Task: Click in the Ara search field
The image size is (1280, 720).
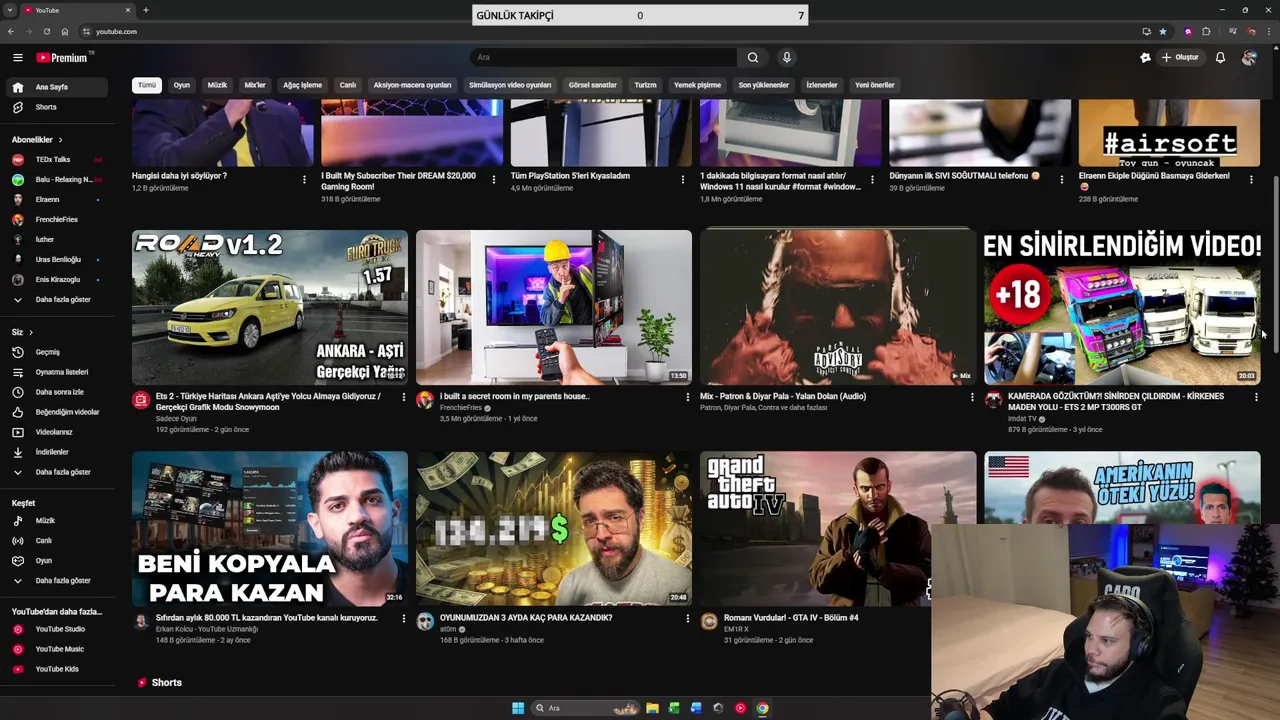Action: (604, 58)
